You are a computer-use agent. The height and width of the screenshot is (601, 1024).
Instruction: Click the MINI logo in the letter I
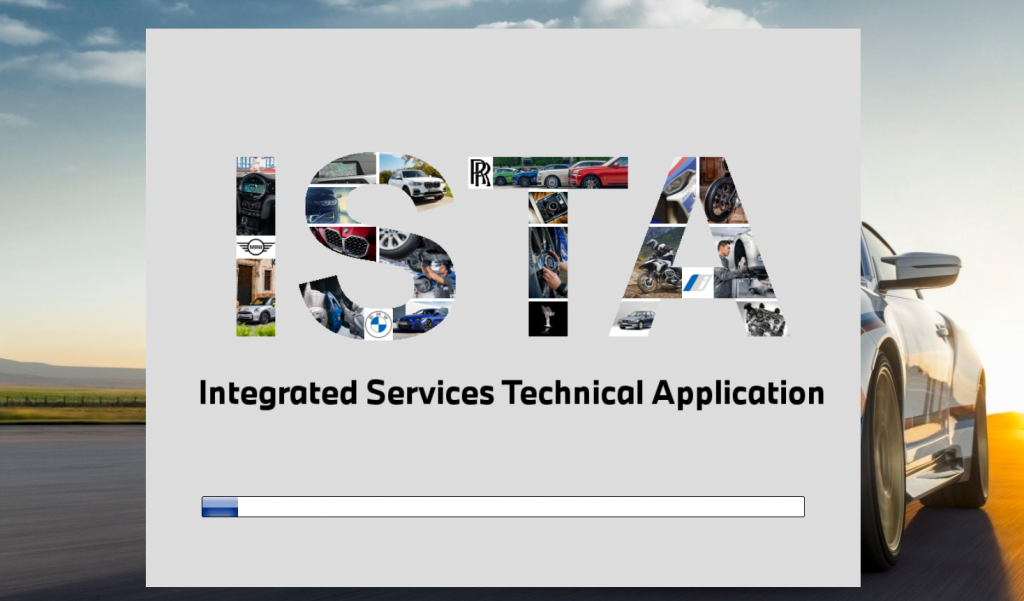point(255,247)
